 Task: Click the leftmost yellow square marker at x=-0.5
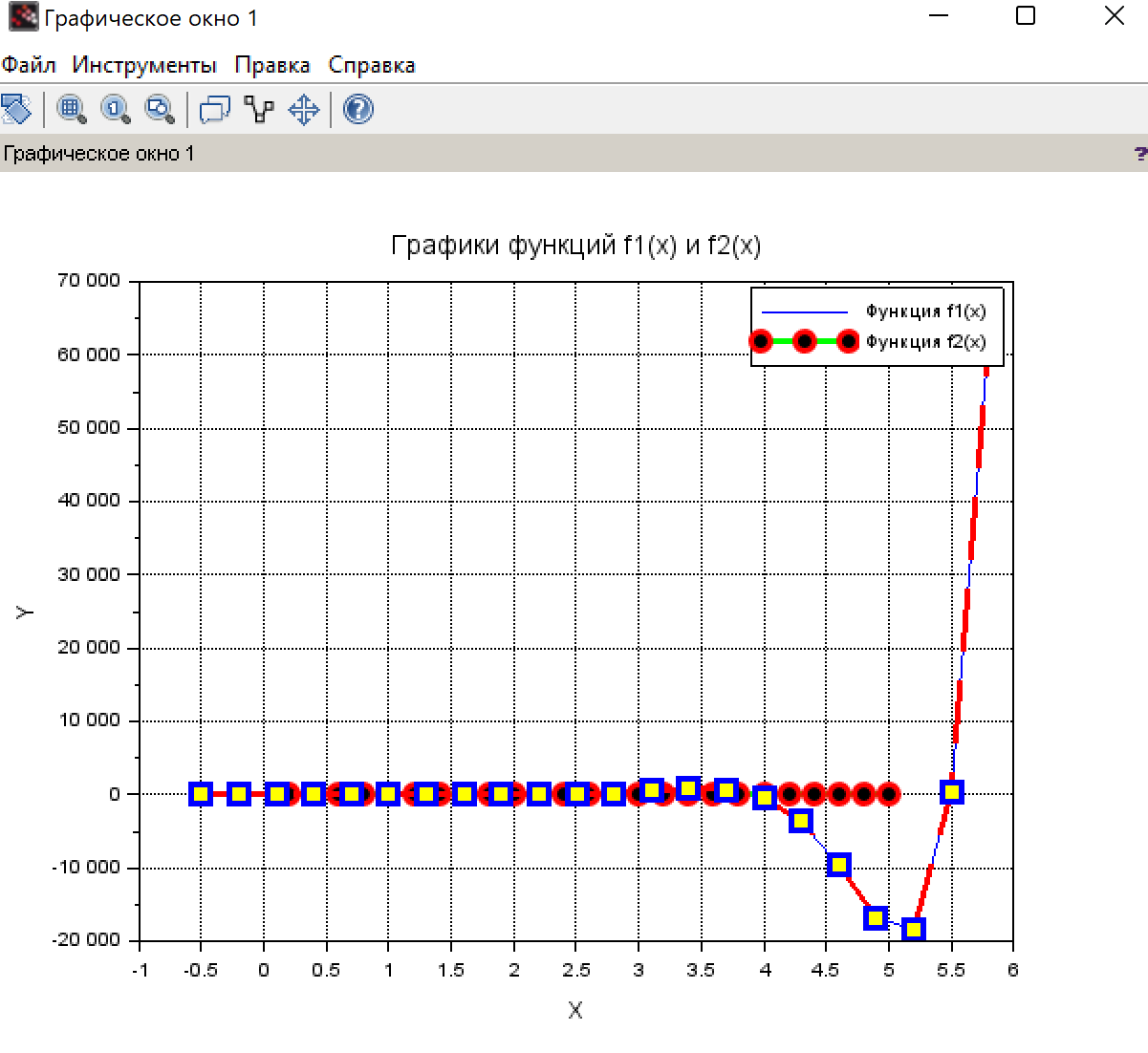click(x=200, y=793)
